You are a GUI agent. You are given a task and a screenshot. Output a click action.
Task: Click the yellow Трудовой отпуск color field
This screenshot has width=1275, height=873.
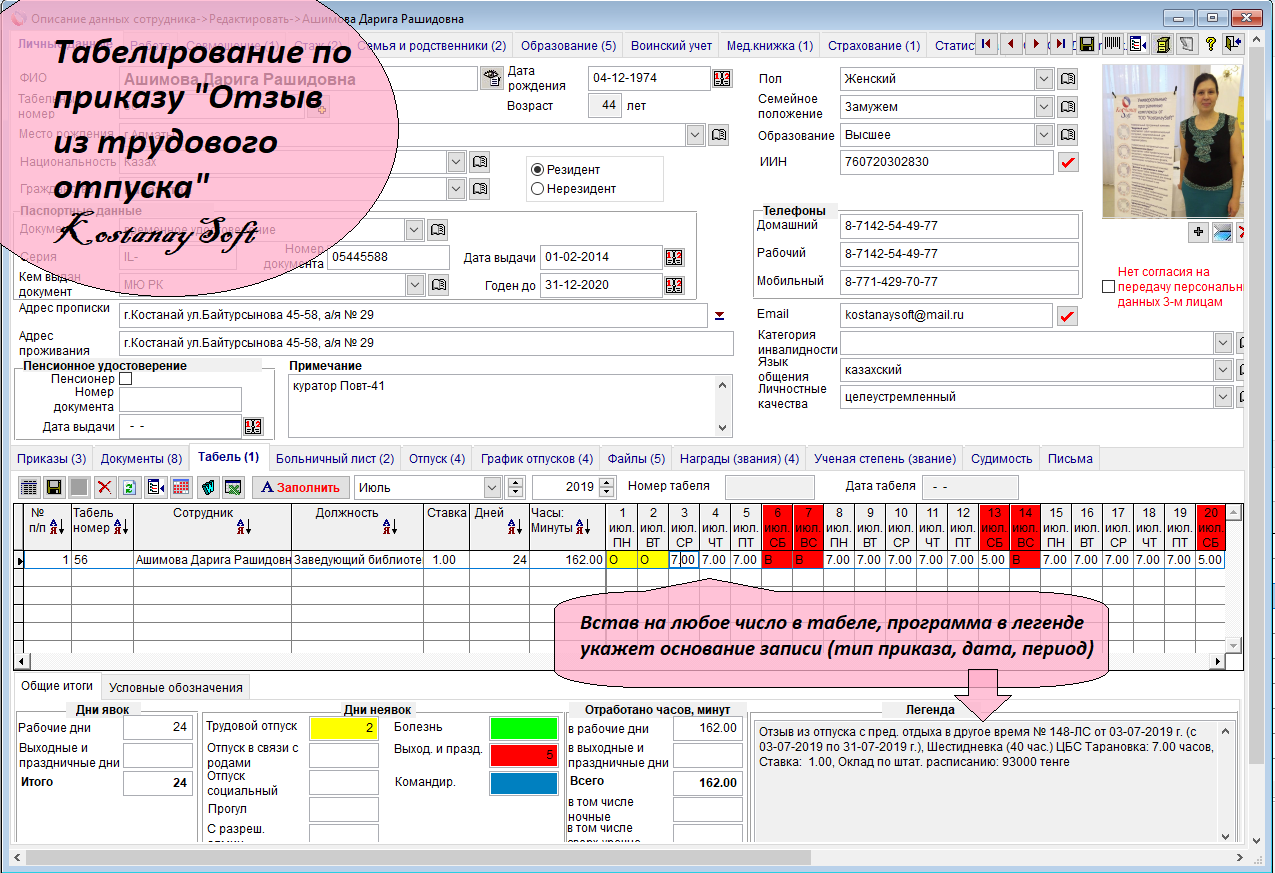343,728
